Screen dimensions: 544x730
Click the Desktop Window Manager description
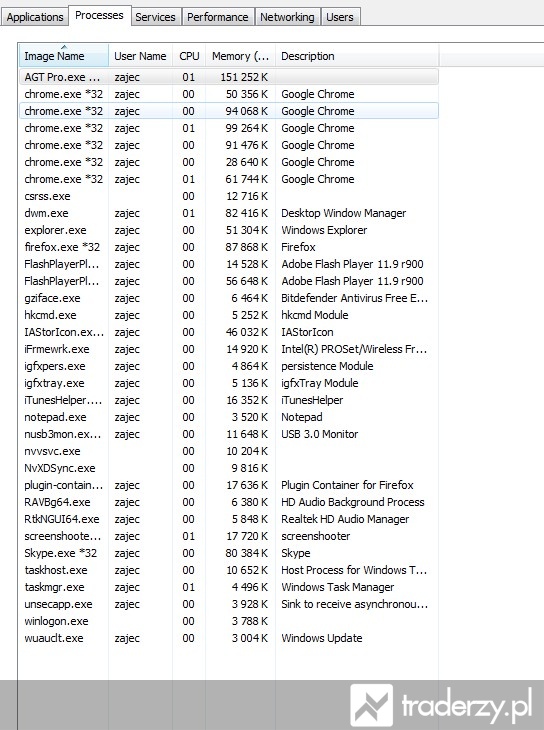click(344, 213)
